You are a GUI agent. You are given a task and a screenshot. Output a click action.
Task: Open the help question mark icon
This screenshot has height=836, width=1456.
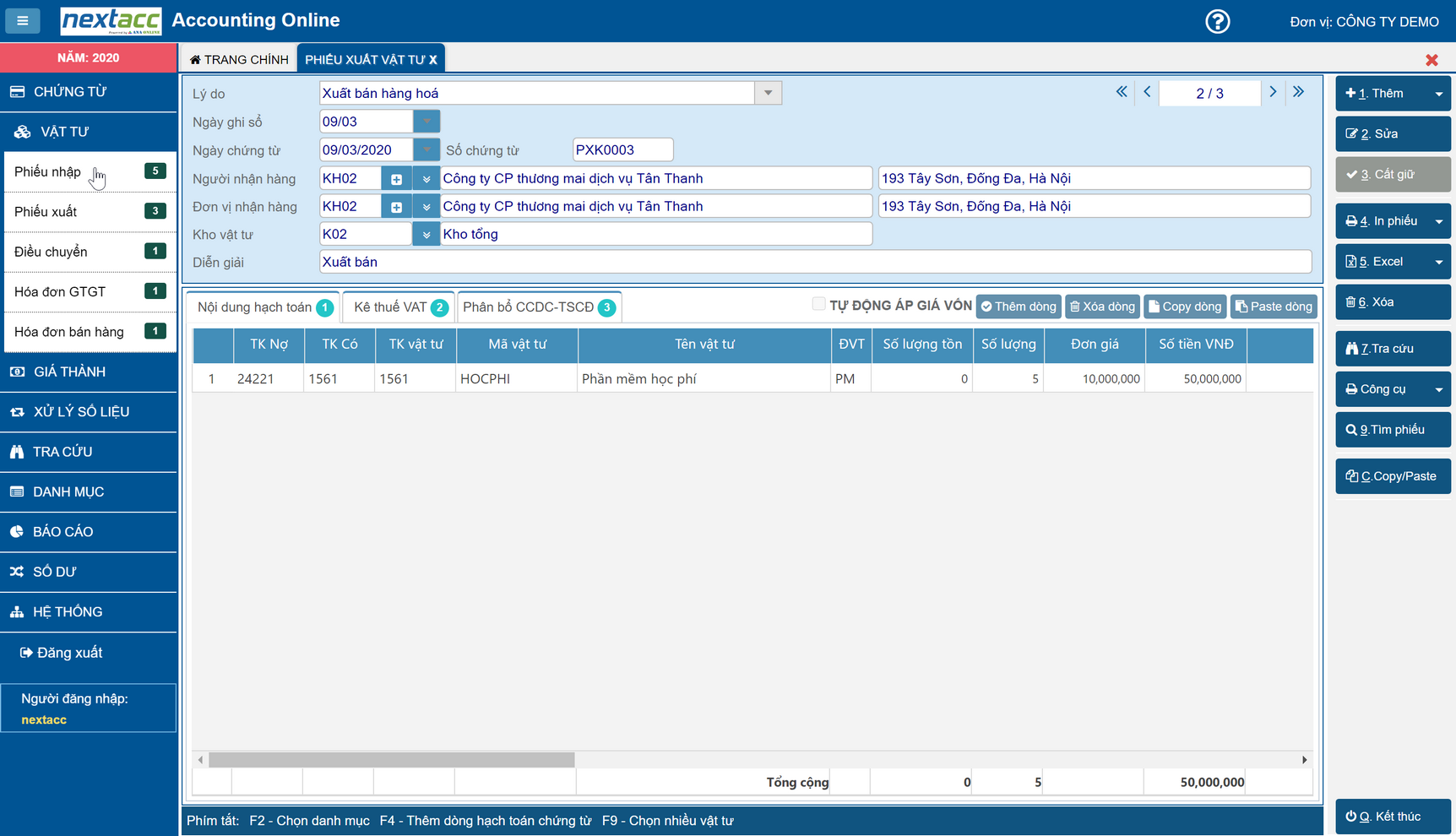[x=1217, y=21]
